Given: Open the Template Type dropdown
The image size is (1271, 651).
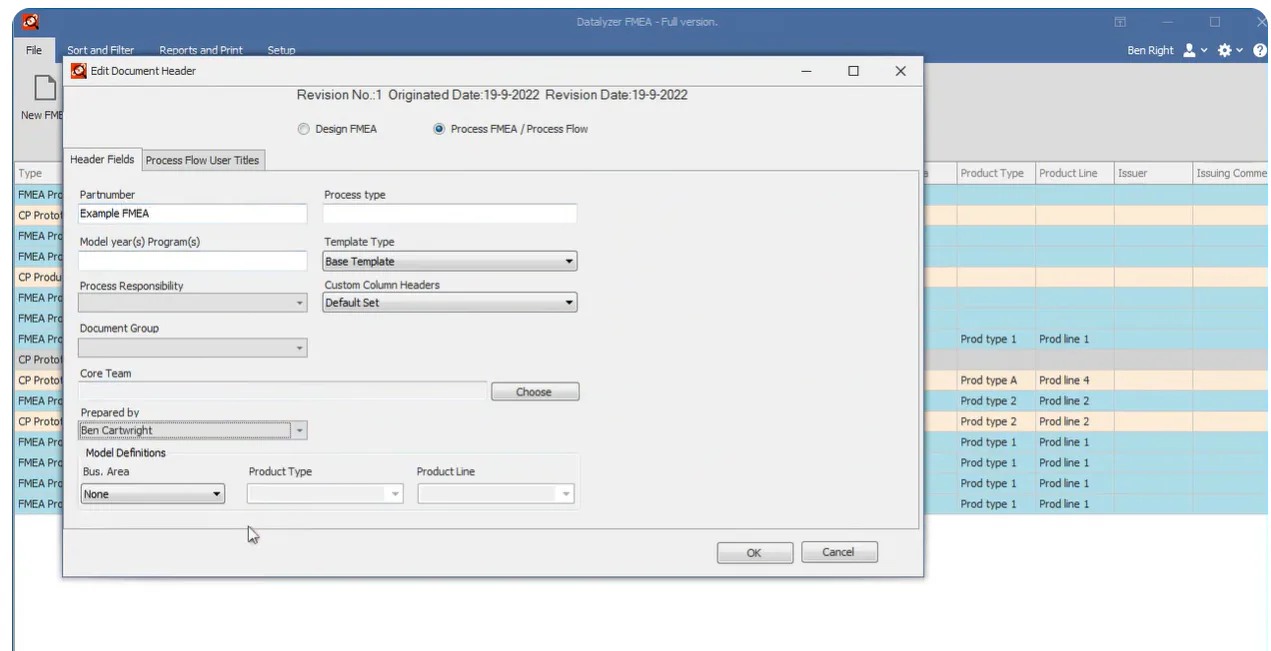Looking at the screenshot, I should pyautogui.click(x=450, y=262).
